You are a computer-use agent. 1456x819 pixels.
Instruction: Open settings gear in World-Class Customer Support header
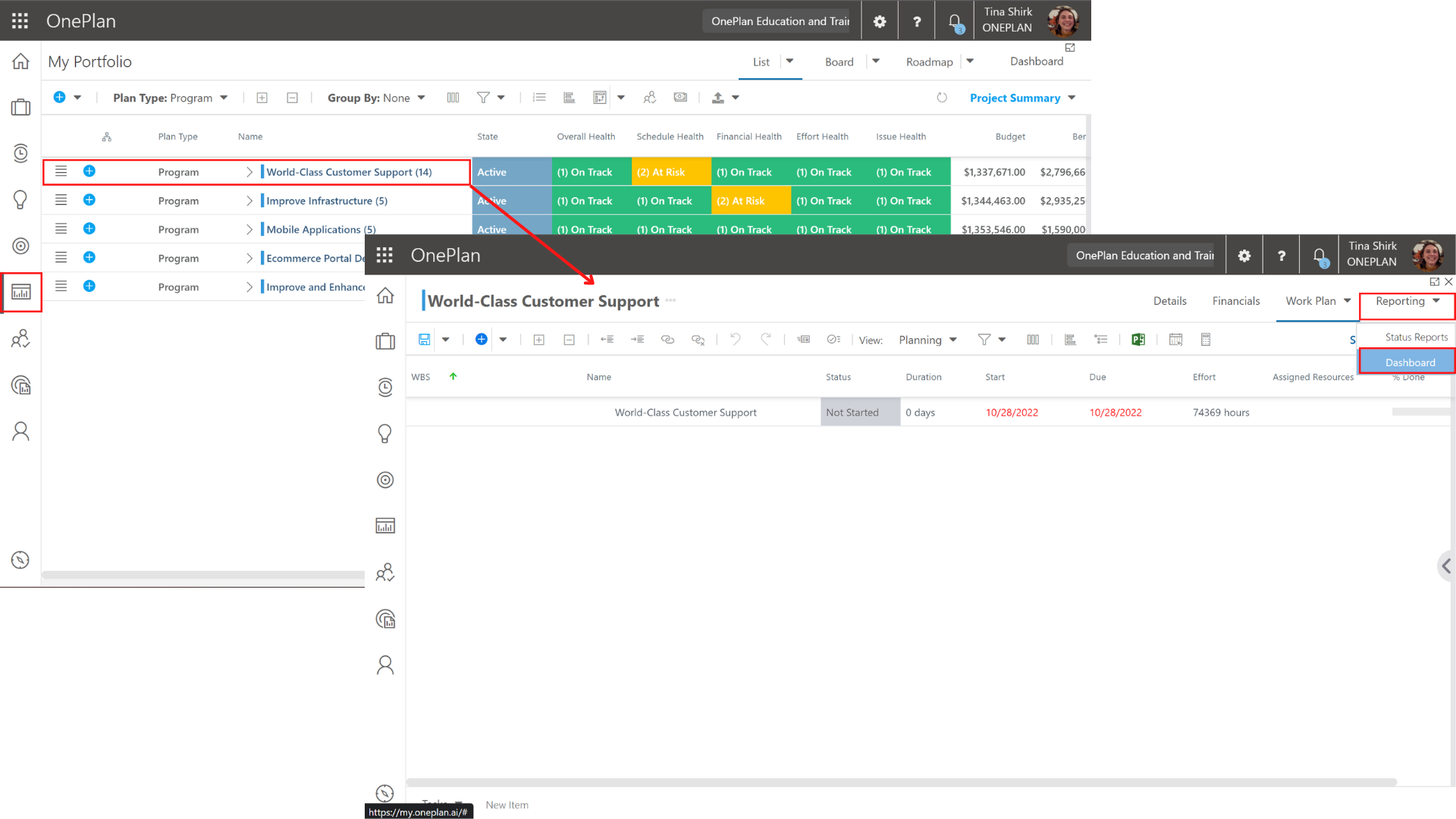(x=1244, y=256)
